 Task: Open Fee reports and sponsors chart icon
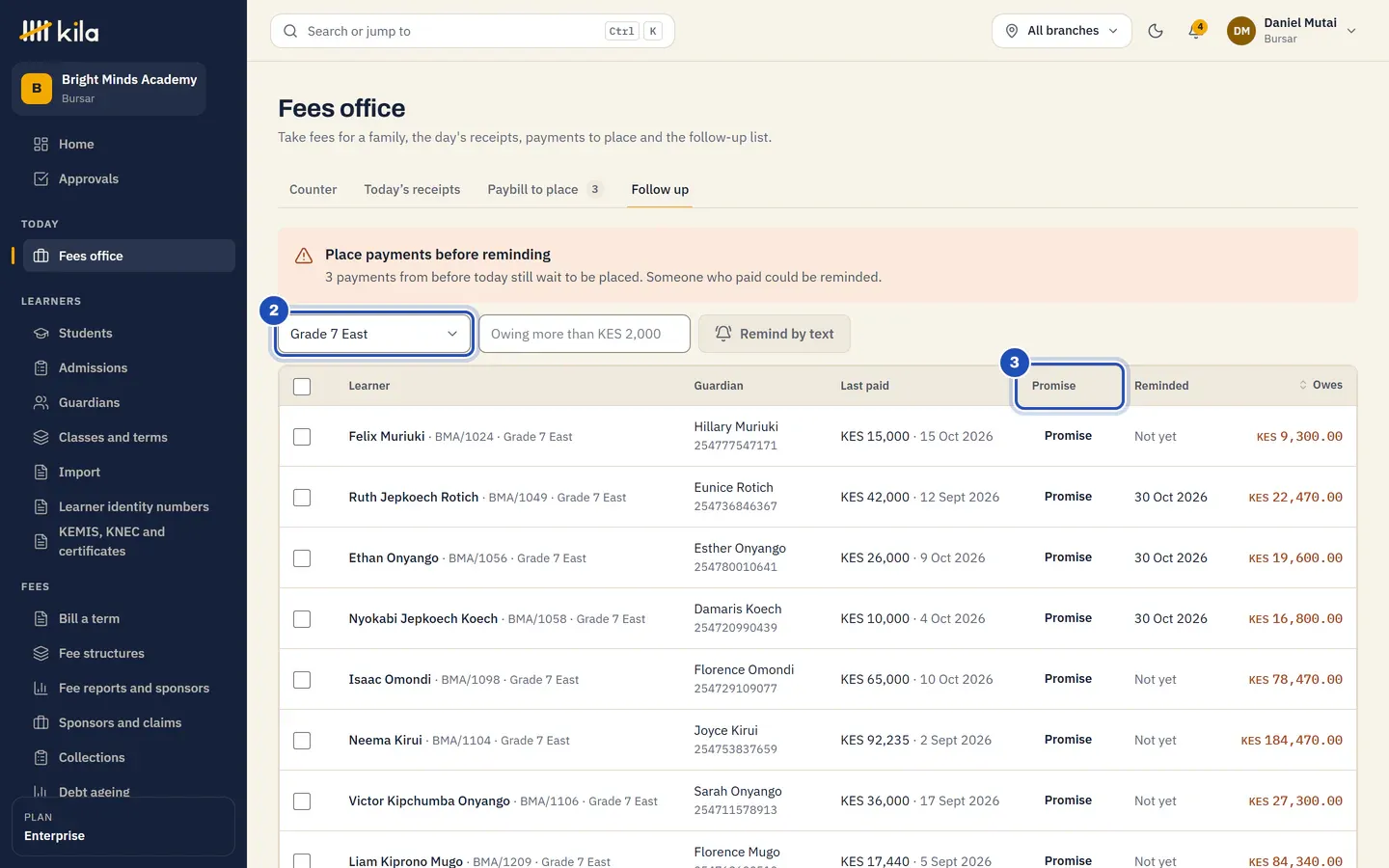click(41, 688)
